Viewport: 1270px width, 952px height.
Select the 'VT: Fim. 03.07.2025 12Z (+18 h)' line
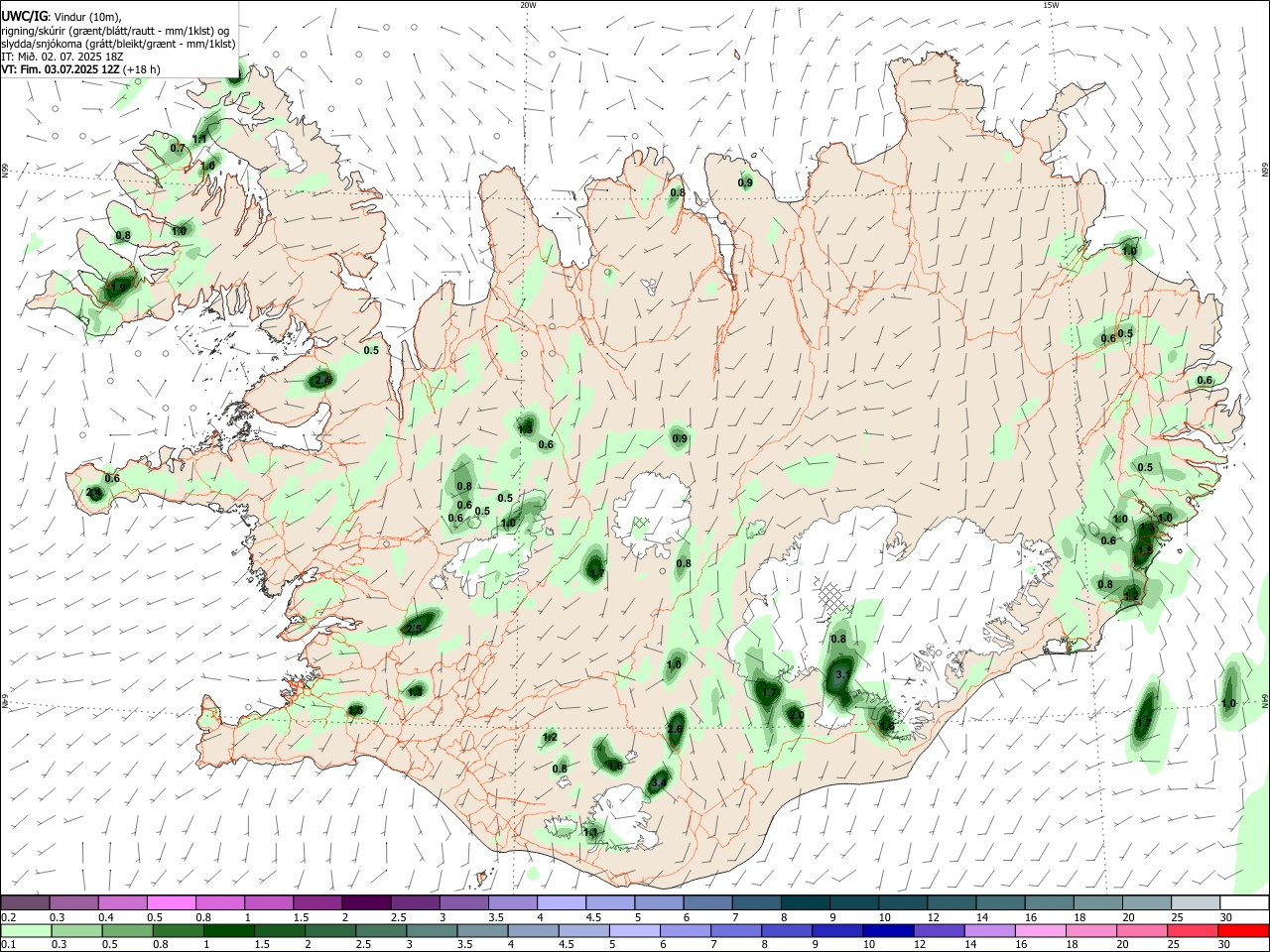click(x=80, y=69)
